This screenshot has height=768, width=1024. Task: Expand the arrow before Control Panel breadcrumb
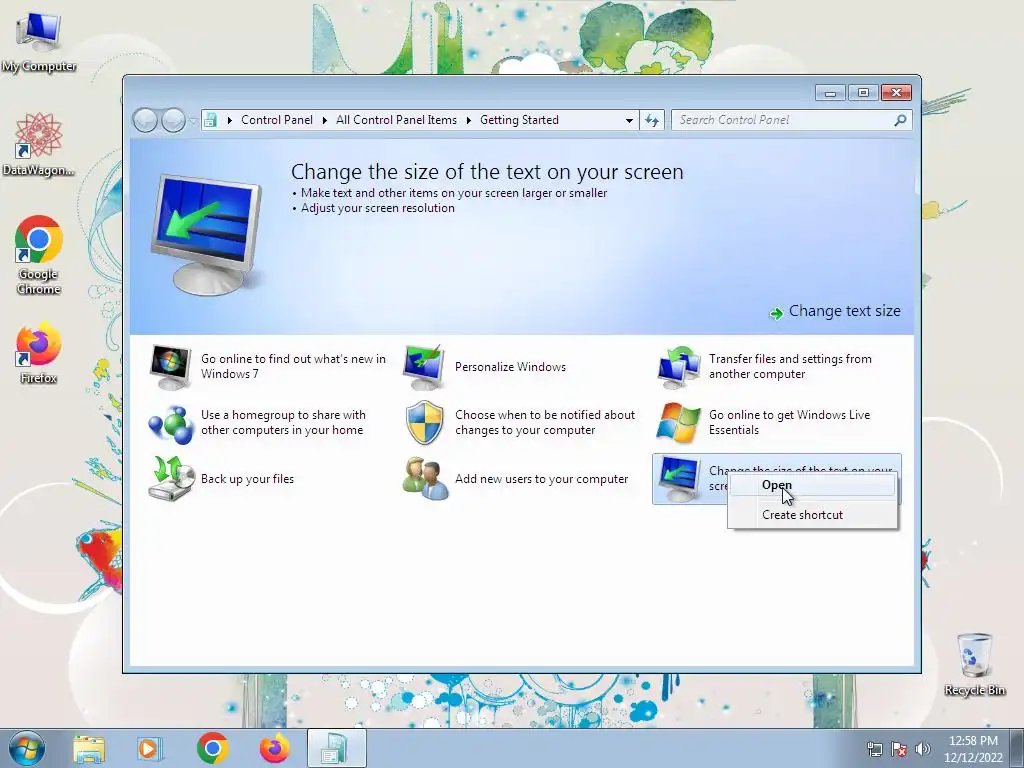click(x=229, y=120)
